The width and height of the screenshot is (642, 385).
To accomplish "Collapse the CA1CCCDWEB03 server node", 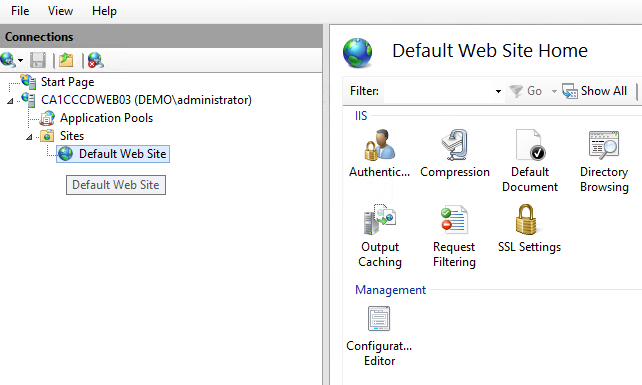I will coord(10,101).
